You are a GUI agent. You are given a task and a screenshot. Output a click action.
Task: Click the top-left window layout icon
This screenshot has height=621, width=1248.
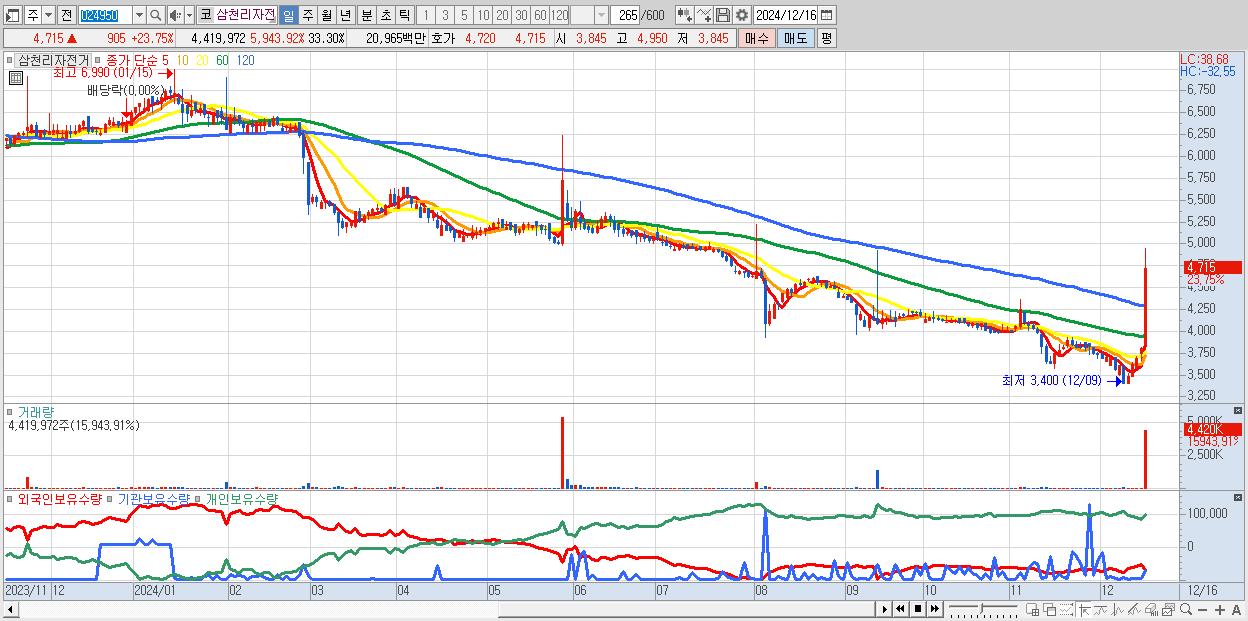tap(12, 15)
